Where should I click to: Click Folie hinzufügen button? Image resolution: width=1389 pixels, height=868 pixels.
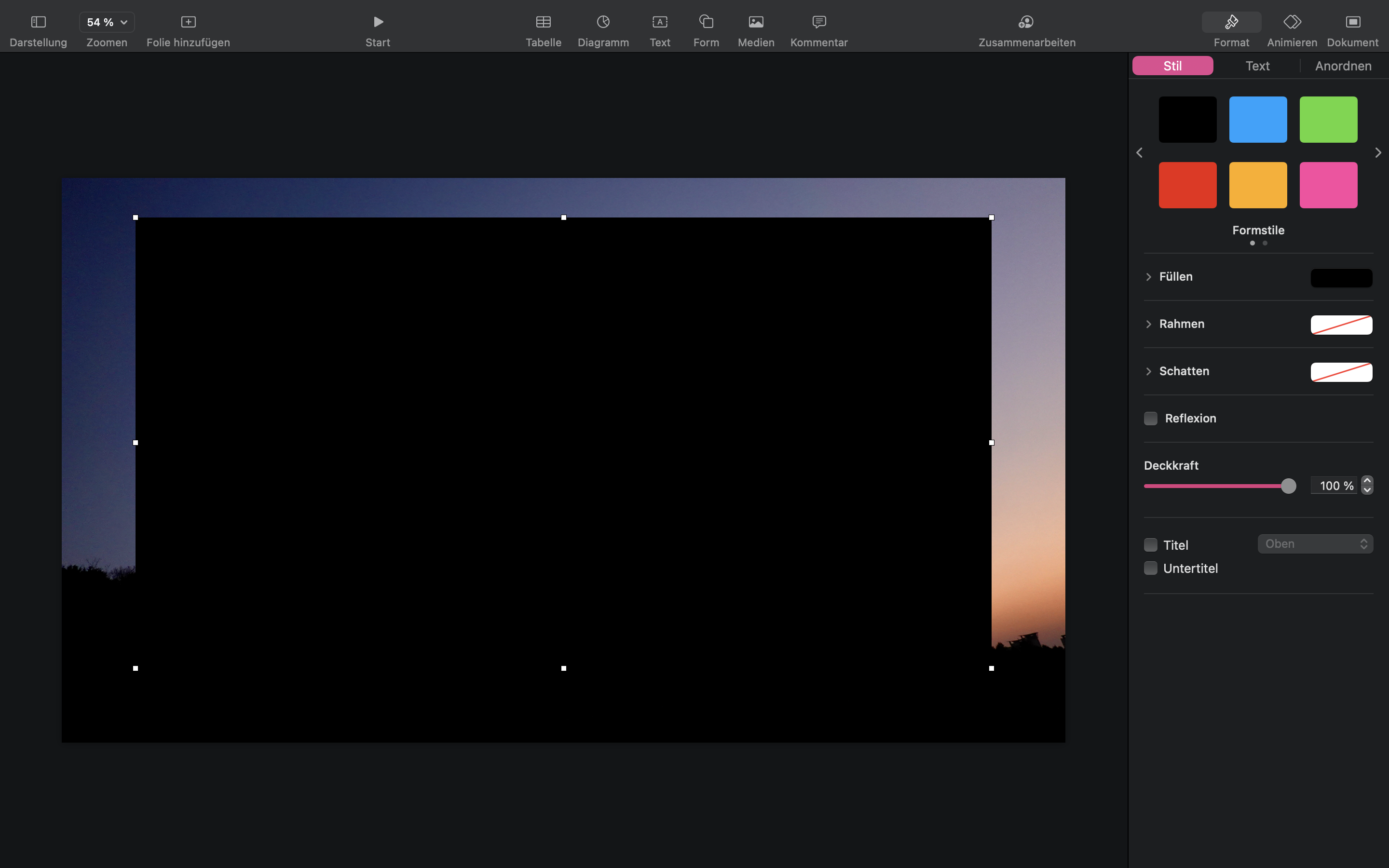[x=188, y=22]
